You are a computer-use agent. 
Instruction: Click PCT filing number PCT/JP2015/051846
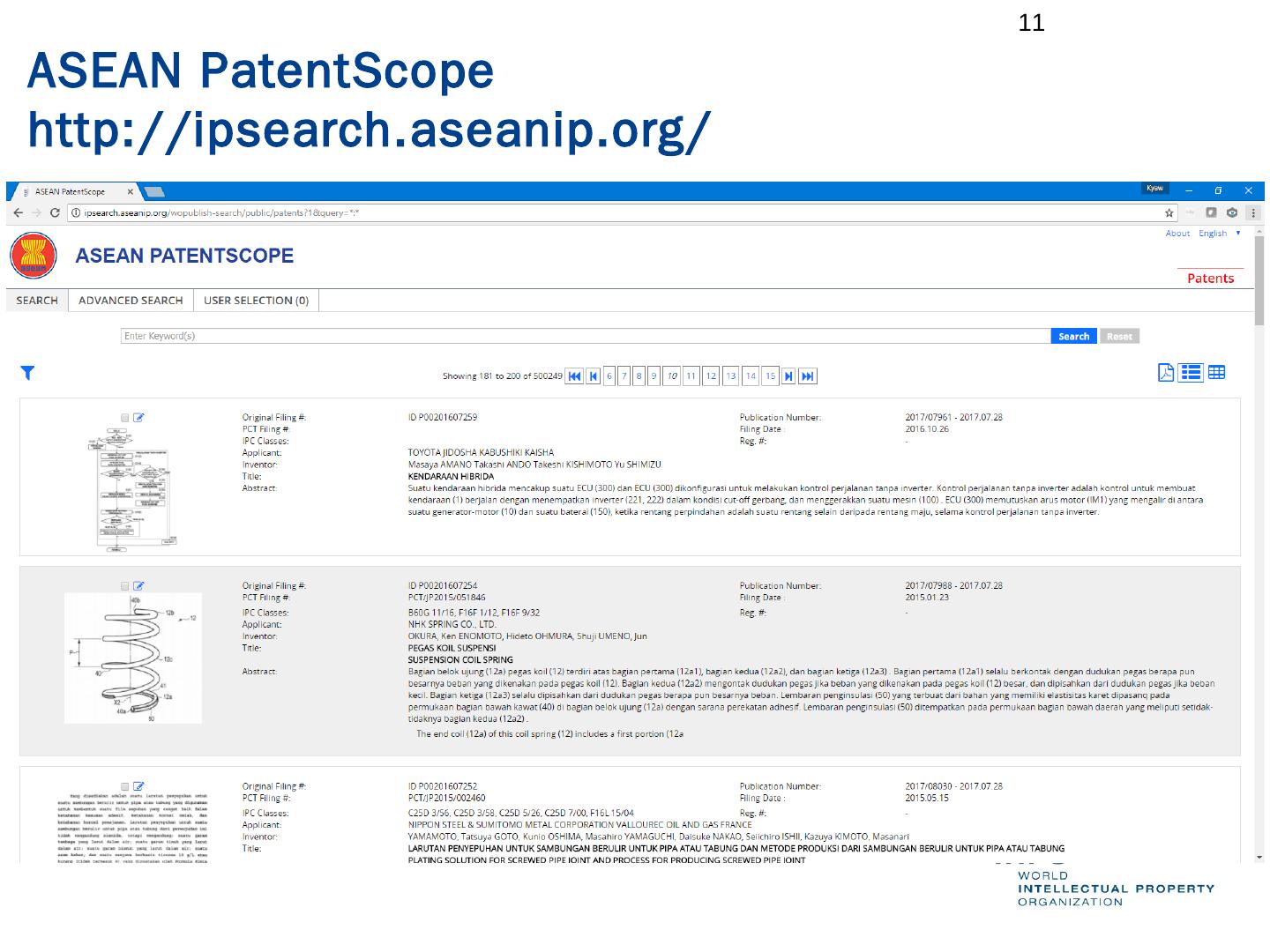pyautogui.click(x=446, y=598)
